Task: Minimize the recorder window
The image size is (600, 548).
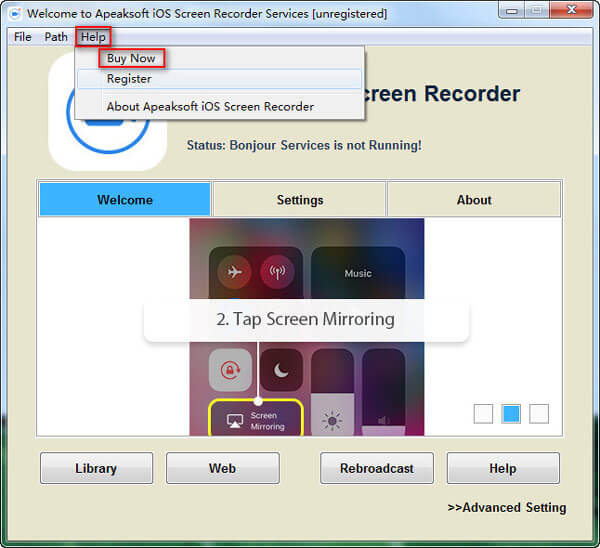Action: click(x=512, y=10)
